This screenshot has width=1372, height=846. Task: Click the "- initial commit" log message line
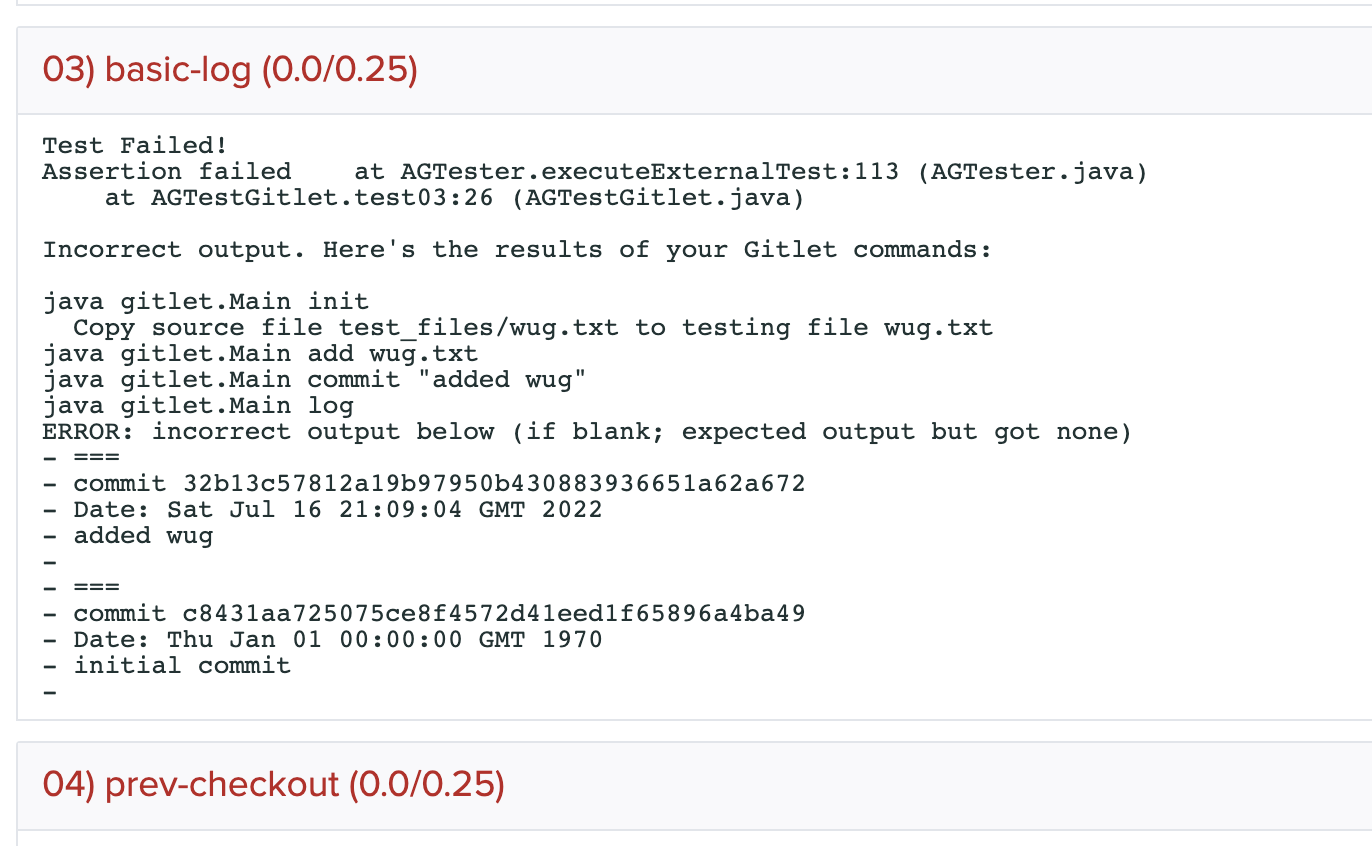181,665
